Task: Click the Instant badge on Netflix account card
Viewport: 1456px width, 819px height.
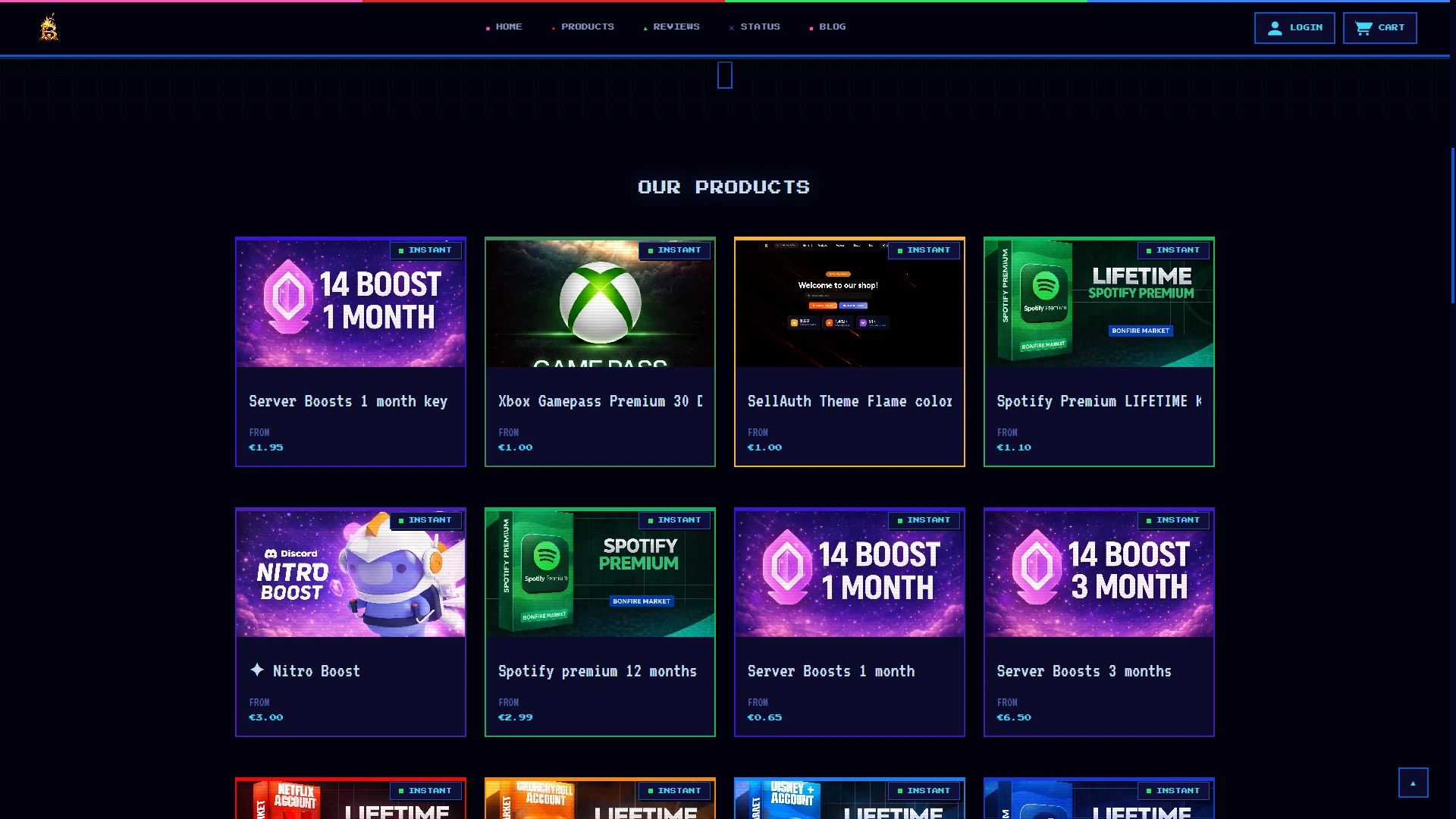Action: (x=425, y=791)
